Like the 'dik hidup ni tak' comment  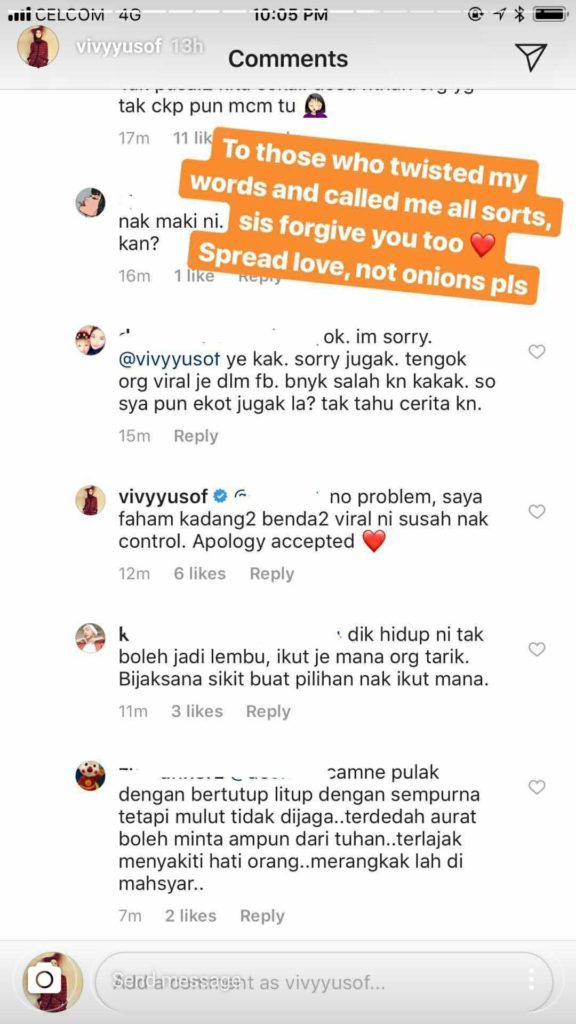point(536,649)
